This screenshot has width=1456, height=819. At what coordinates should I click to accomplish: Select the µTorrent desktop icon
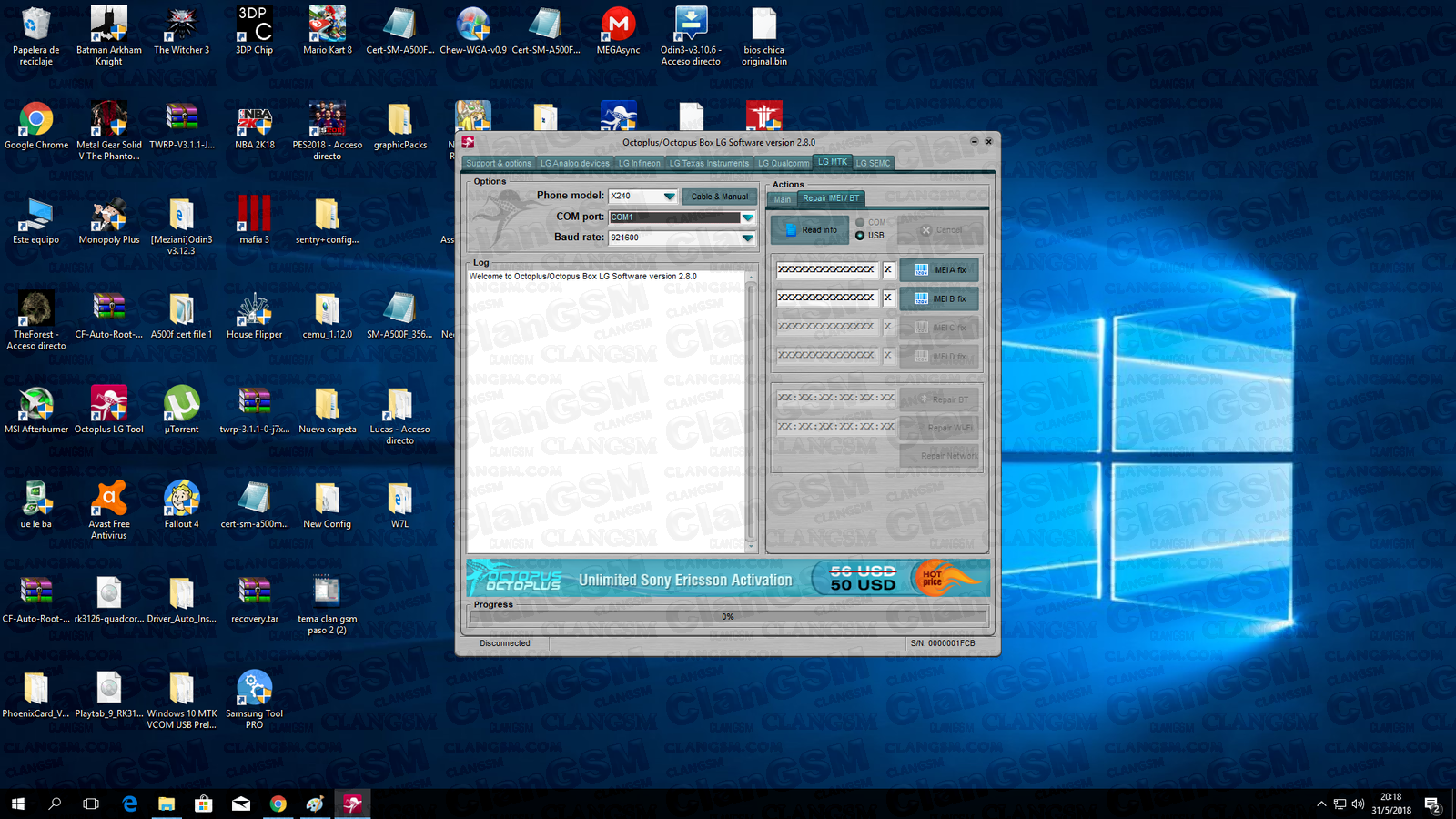(x=182, y=409)
